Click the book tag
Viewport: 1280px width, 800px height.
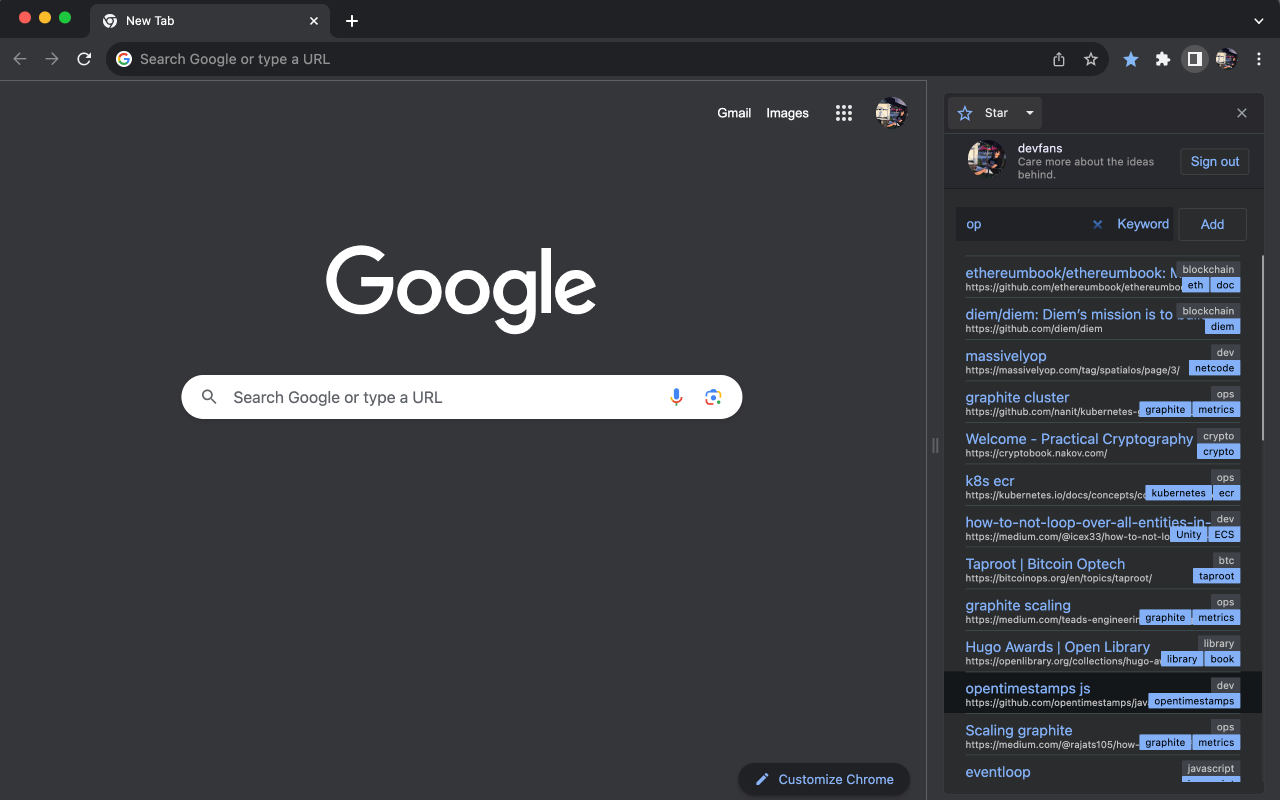[x=1222, y=659]
